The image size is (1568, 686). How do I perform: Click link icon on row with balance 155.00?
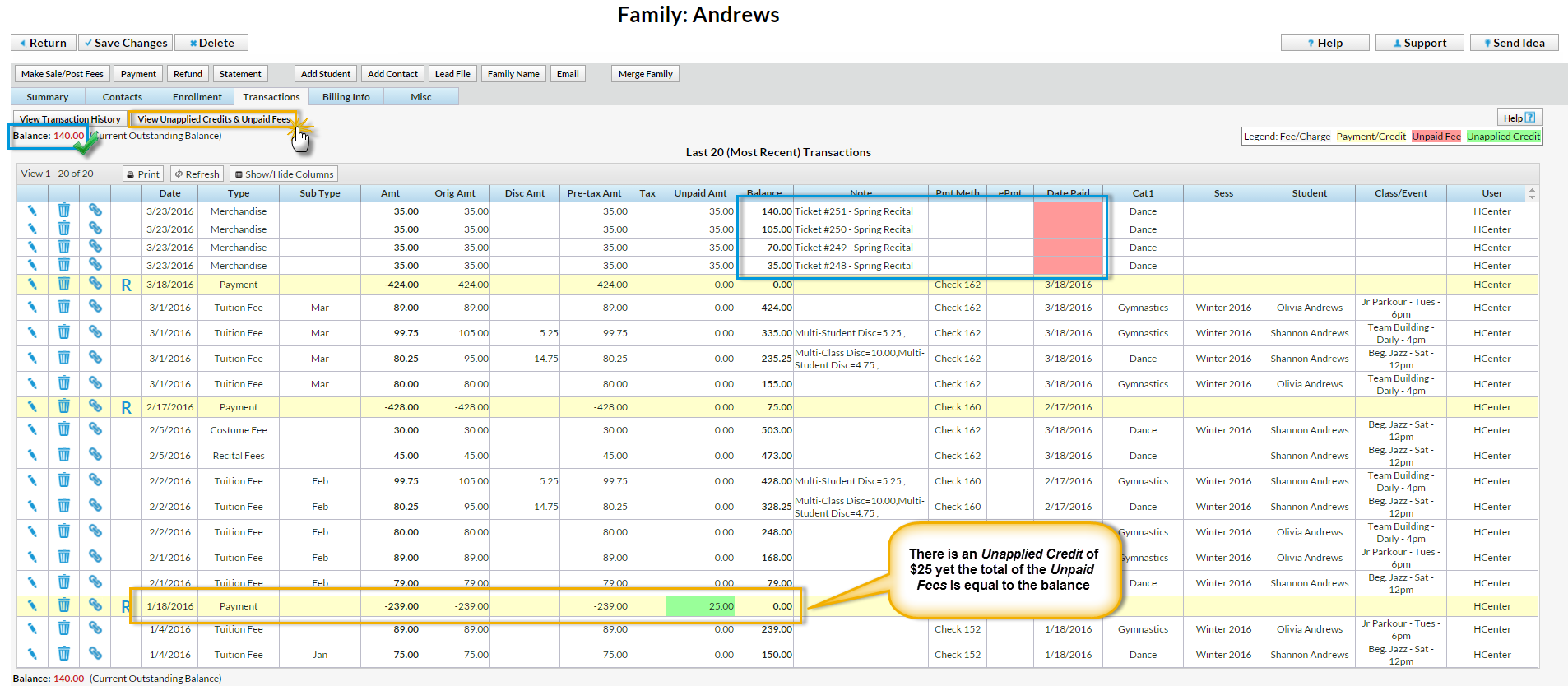pos(95,383)
